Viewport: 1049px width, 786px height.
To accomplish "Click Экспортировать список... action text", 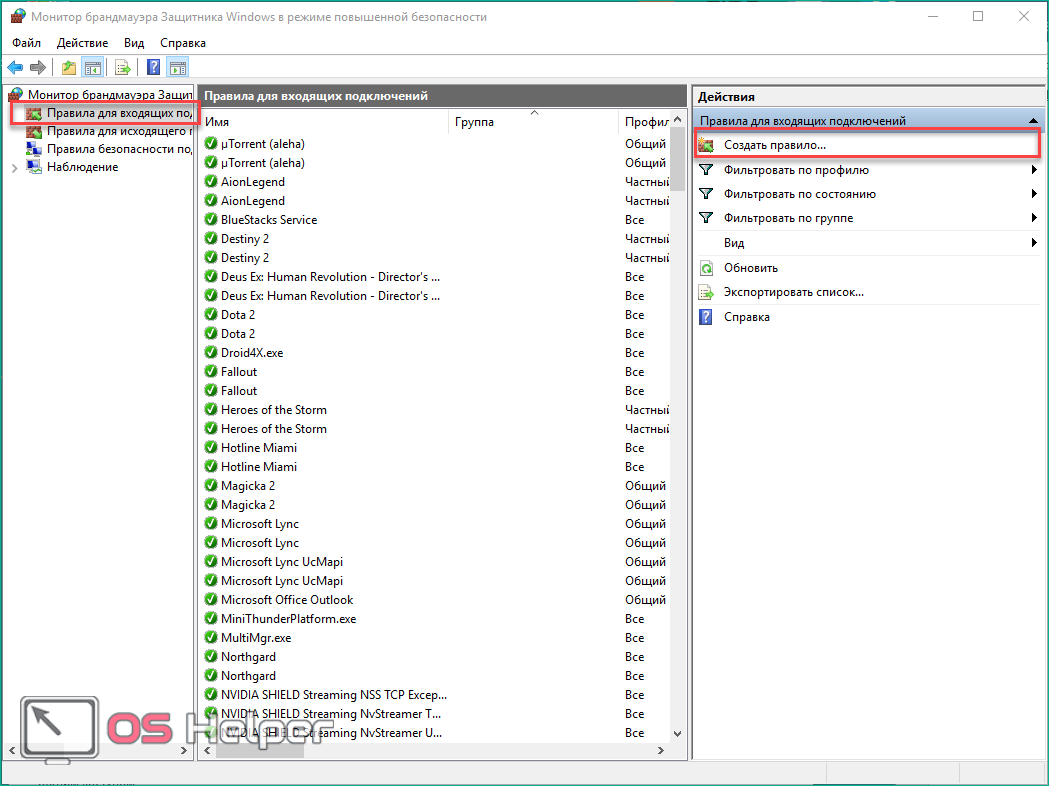I will [x=793, y=292].
